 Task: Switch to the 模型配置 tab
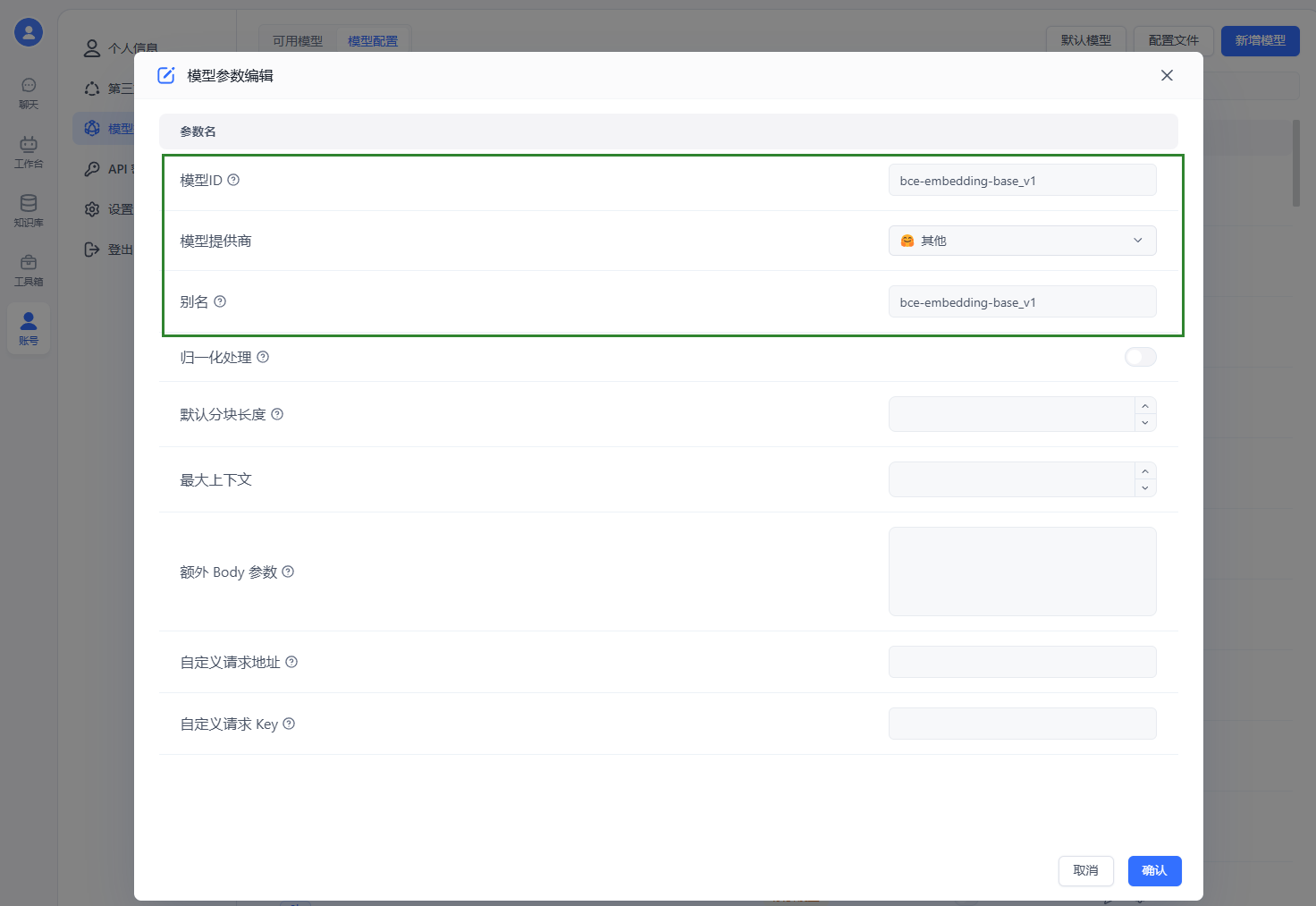373,41
